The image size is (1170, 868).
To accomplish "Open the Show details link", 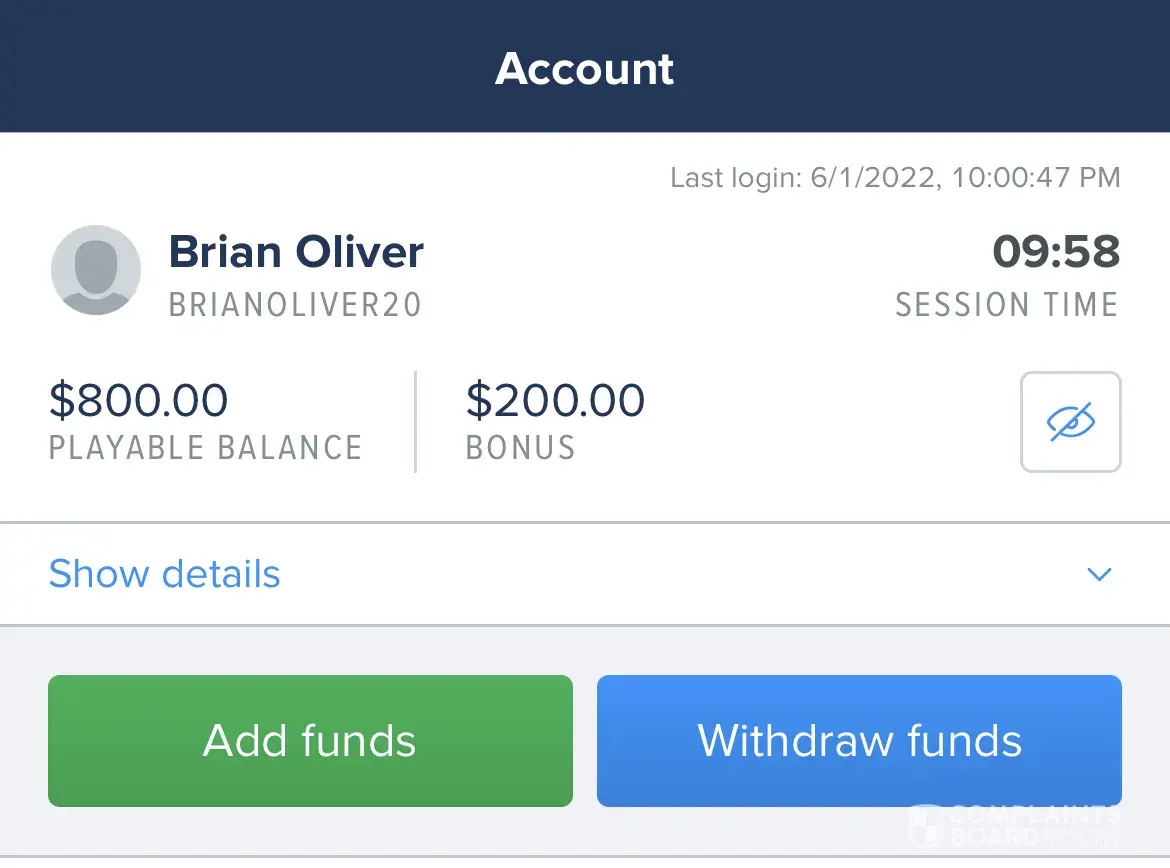I will [164, 574].
